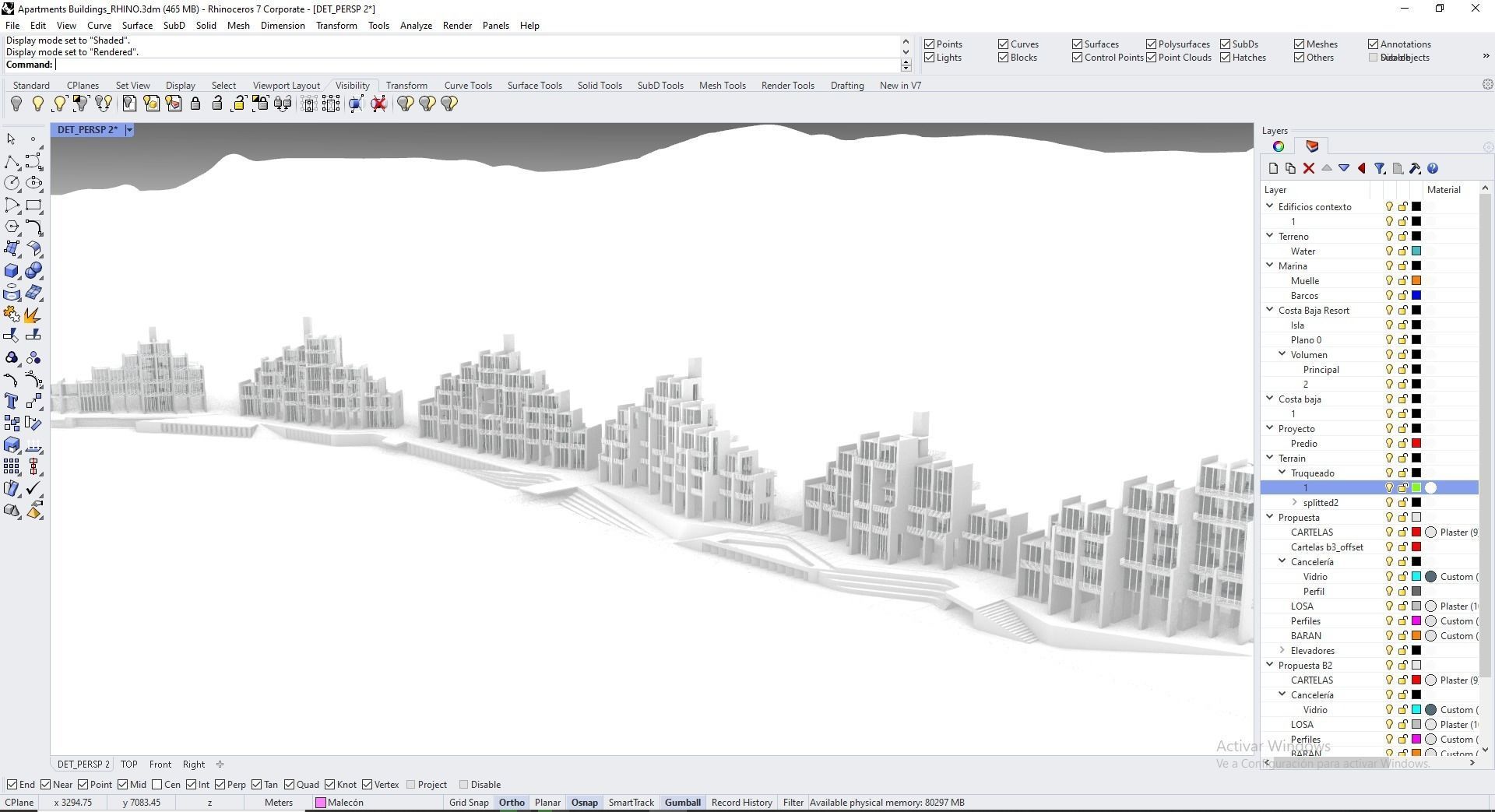Toggle the Annotations checkbox

coord(1373,44)
